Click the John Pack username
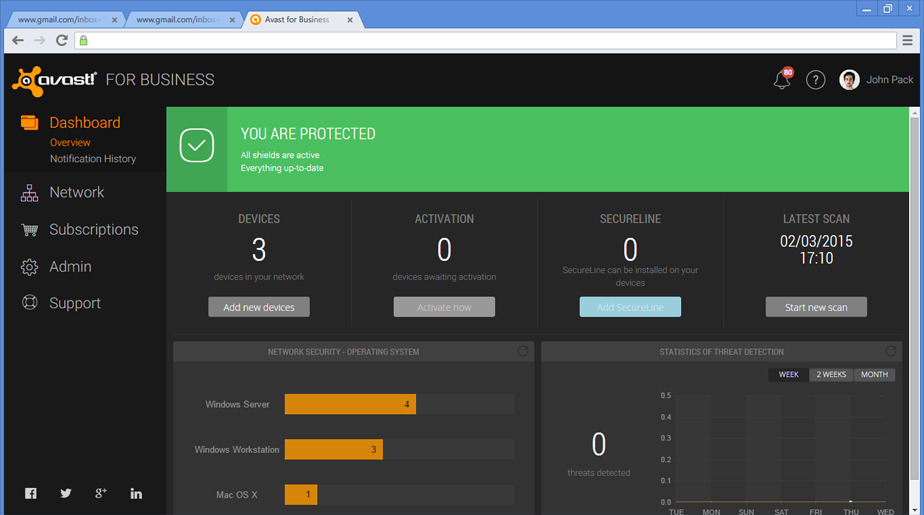Image resolution: width=924 pixels, height=515 pixels. 889,80
